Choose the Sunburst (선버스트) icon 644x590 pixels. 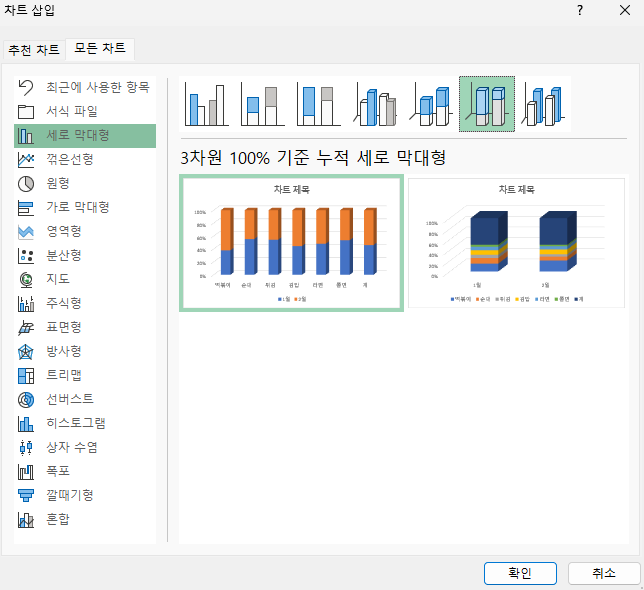coord(26,399)
